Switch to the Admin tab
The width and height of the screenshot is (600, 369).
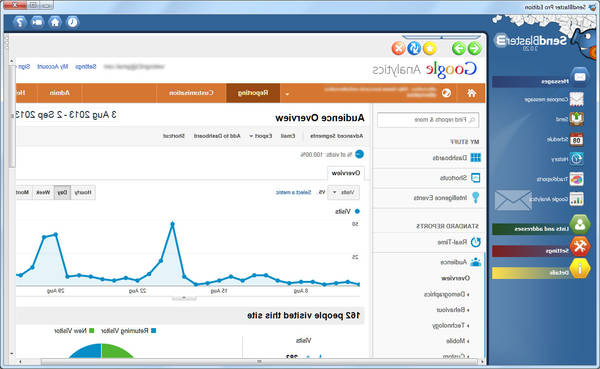click(x=60, y=93)
